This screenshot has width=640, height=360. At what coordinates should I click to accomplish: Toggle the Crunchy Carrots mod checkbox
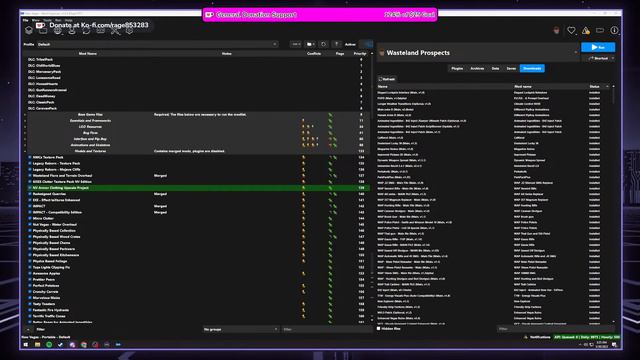(30, 292)
